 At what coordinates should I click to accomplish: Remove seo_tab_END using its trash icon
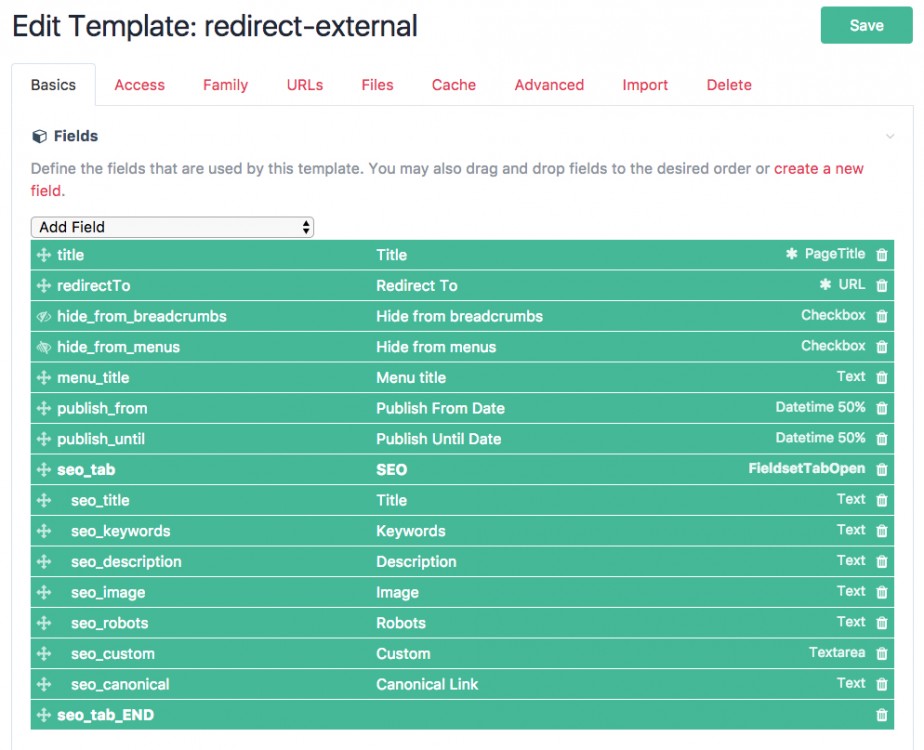tap(881, 716)
